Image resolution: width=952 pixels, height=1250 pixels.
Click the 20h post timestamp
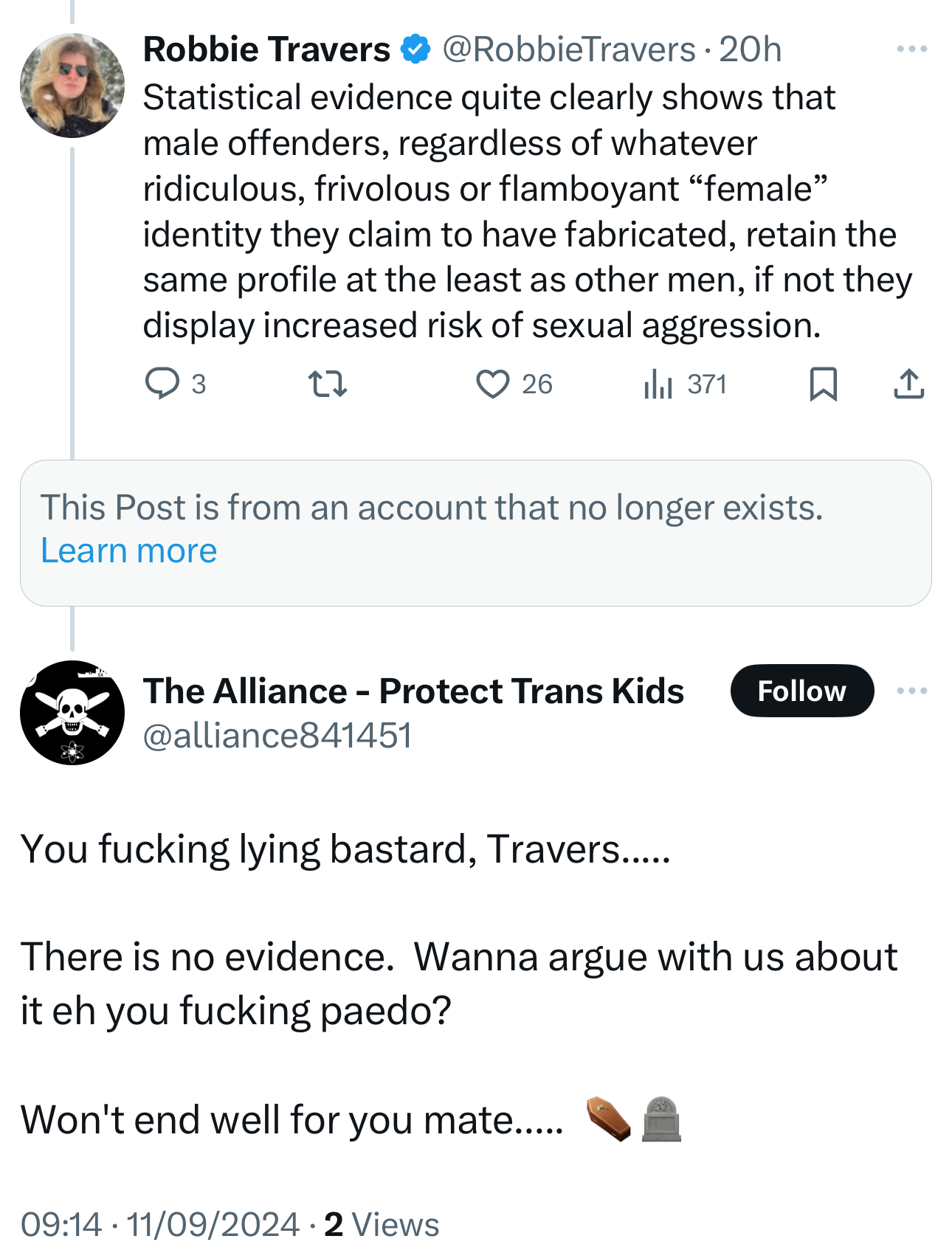[750, 49]
